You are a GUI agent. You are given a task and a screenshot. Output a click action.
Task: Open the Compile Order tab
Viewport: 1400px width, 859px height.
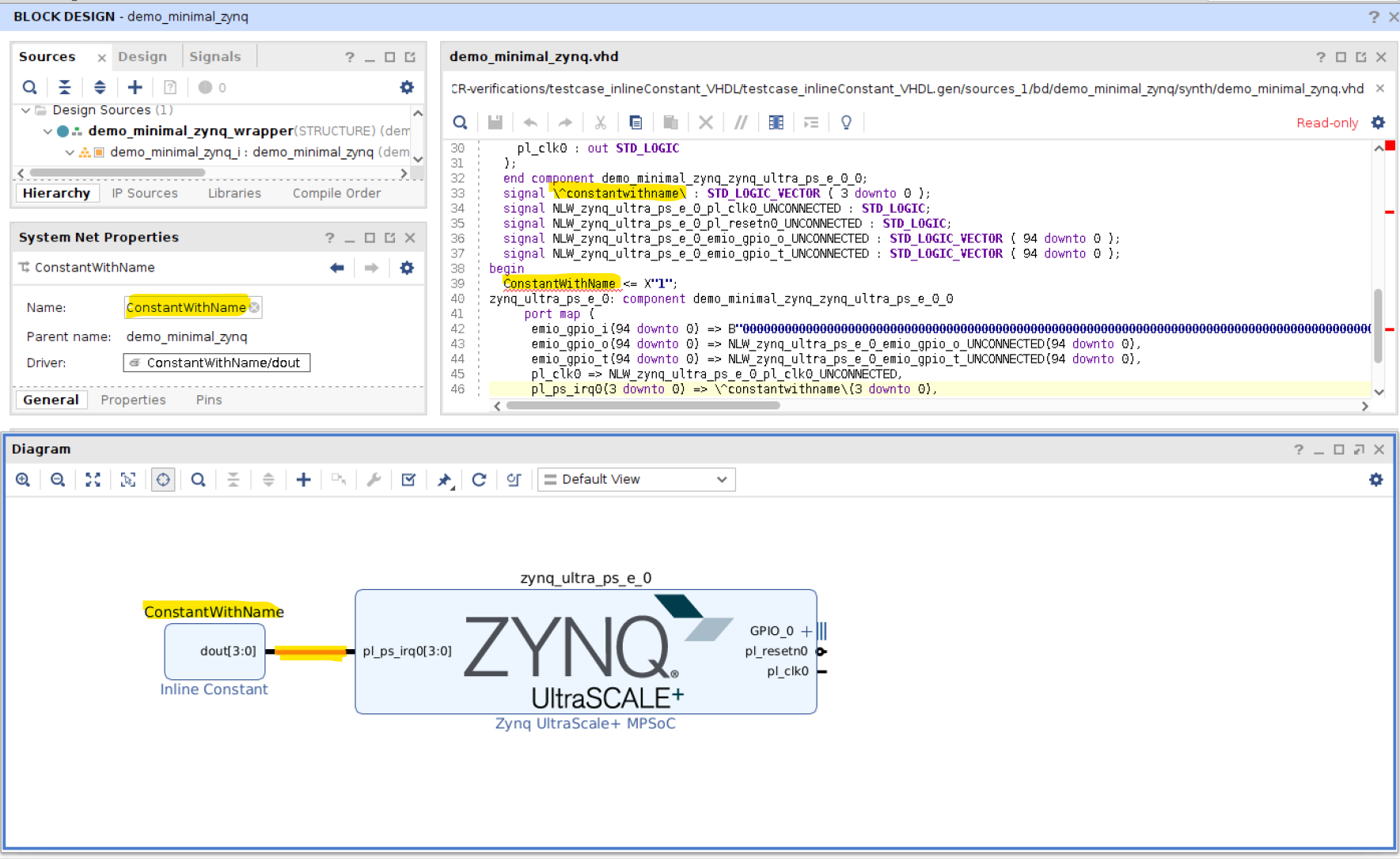[x=336, y=193]
